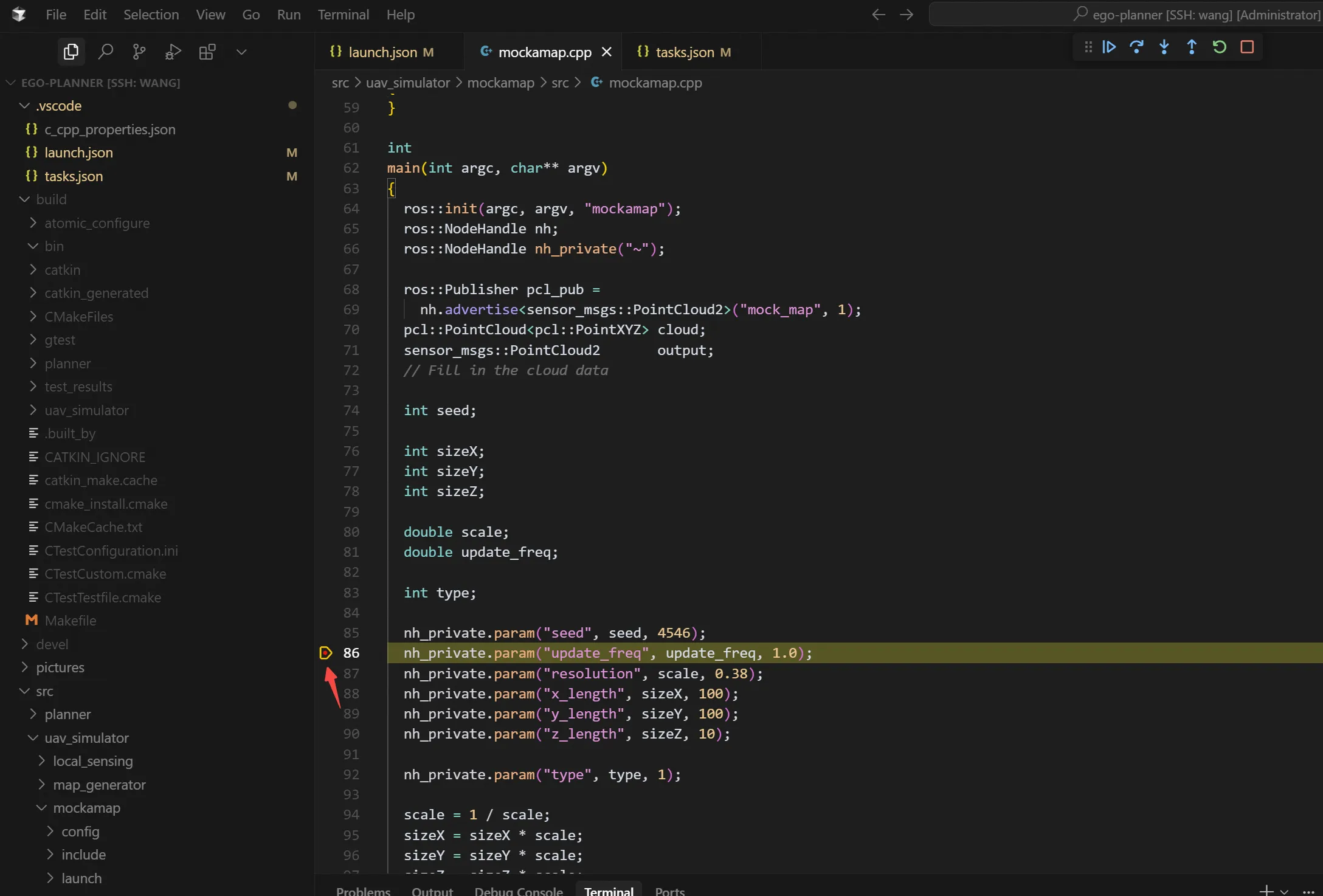Click the mockamap.cpp breadcrumb segment
1323x896 pixels.
pyautogui.click(x=655, y=83)
